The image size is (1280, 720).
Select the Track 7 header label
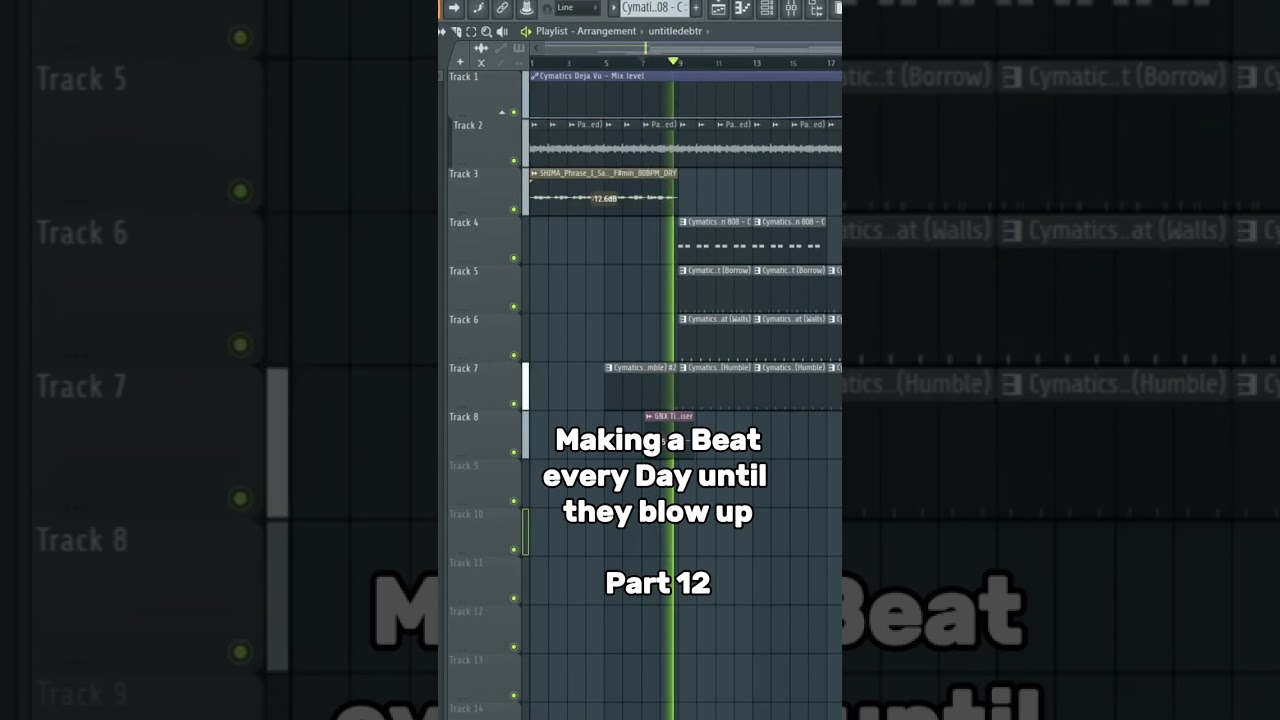point(463,369)
